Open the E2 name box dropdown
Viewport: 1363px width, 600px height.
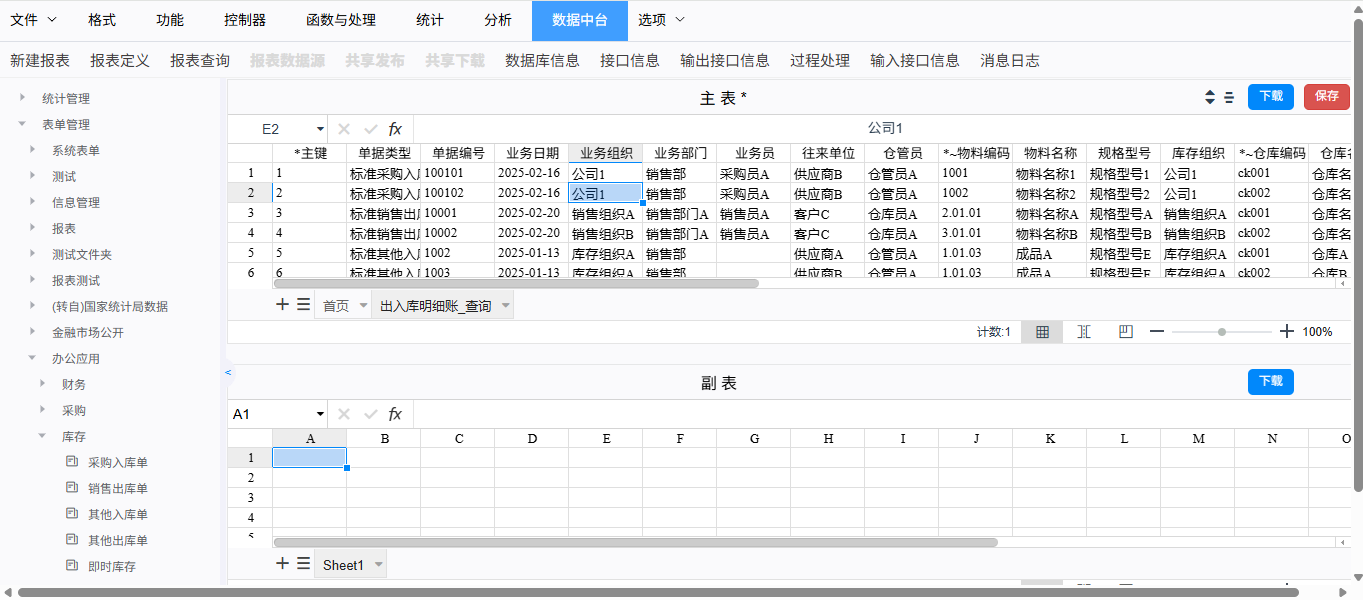320,129
